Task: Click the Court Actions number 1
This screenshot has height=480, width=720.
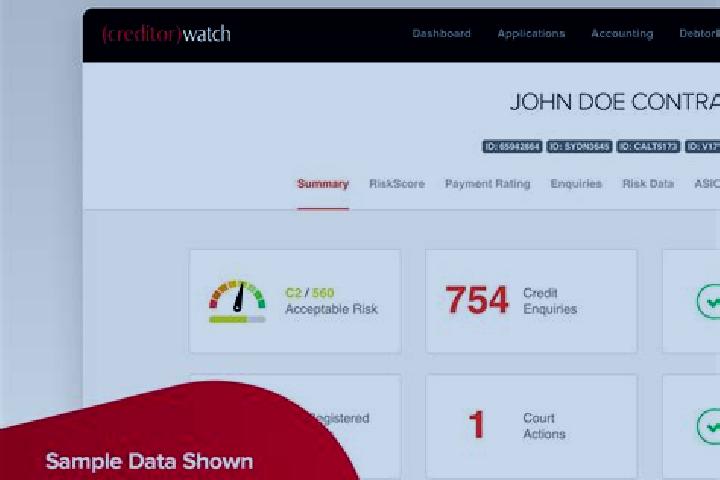Action: (x=477, y=425)
